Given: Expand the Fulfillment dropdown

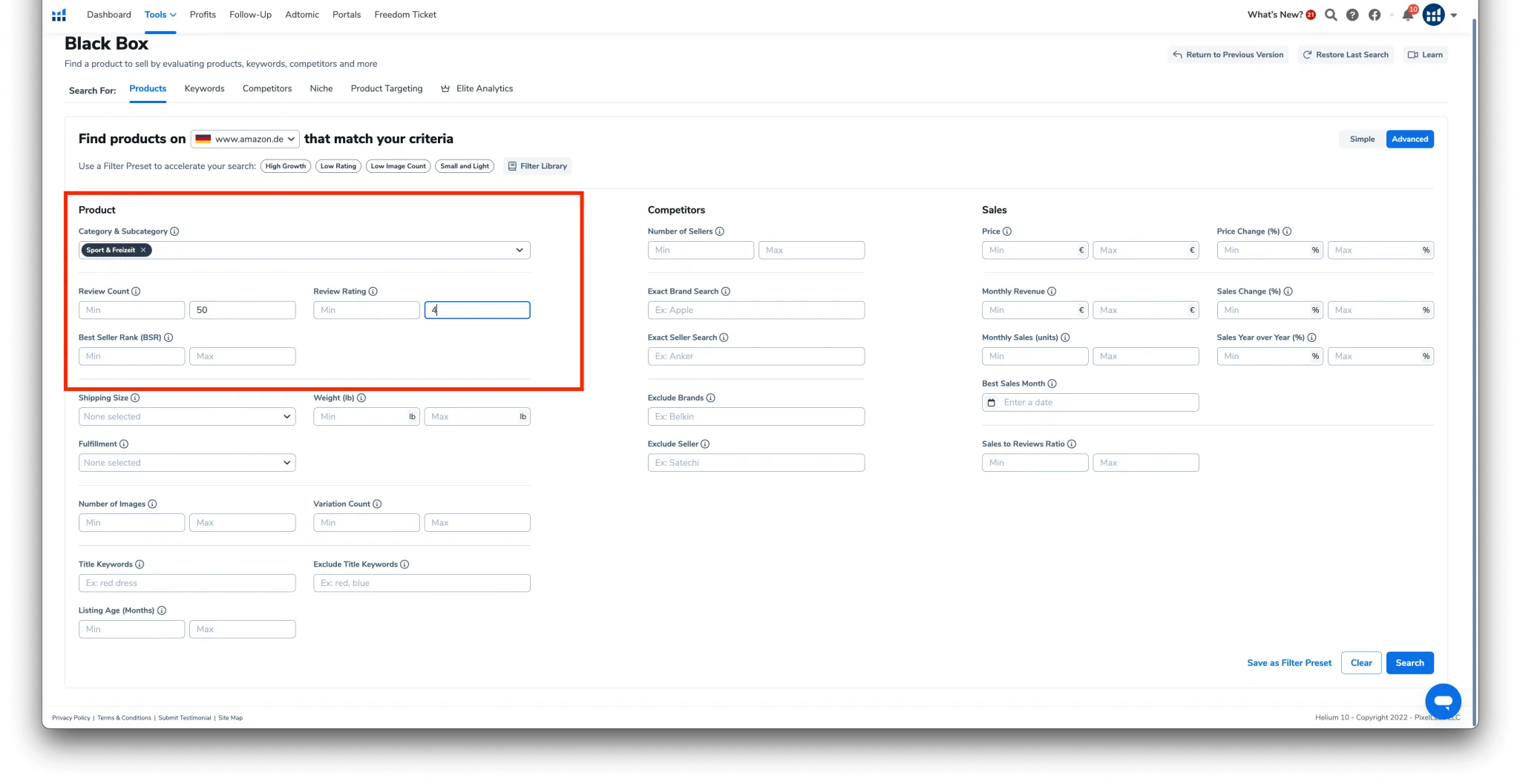Looking at the screenshot, I should tap(187, 463).
